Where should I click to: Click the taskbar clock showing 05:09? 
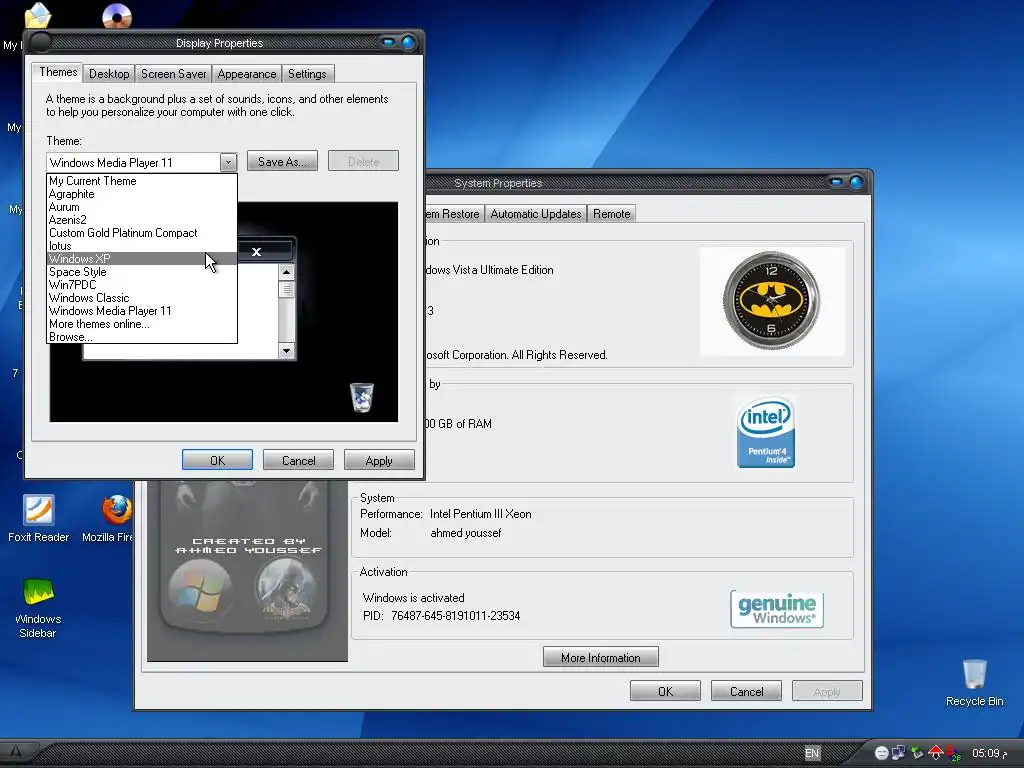click(990, 753)
